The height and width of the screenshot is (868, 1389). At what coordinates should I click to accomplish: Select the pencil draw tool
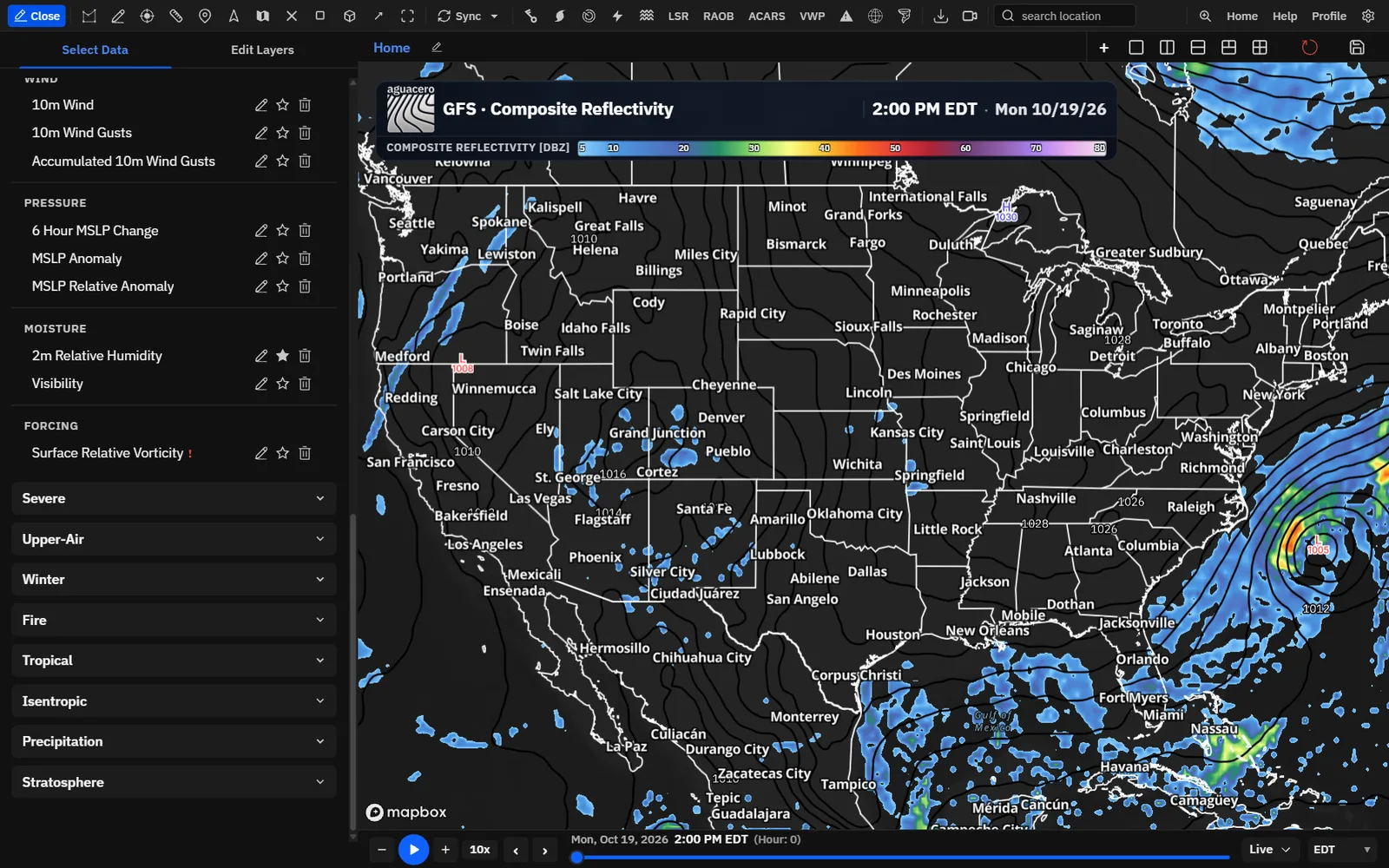coord(118,16)
